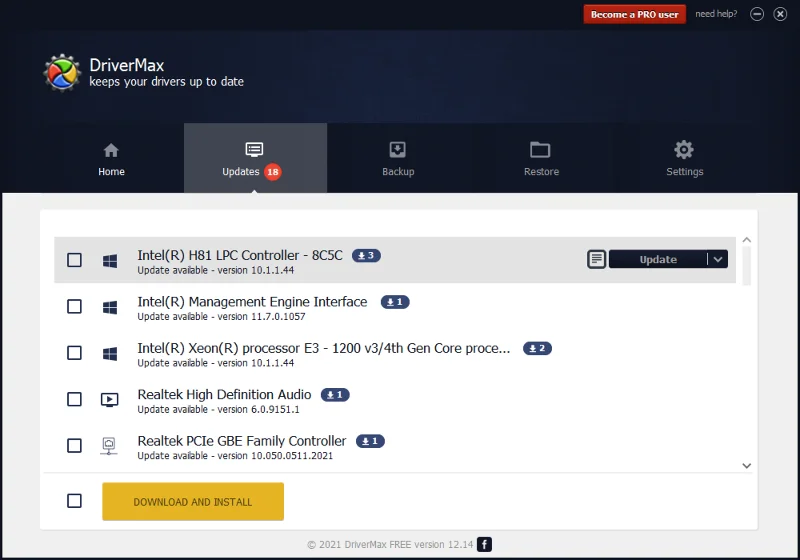Close the DriverMax window
This screenshot has height=560, width=800.
[x=780, y=14]
